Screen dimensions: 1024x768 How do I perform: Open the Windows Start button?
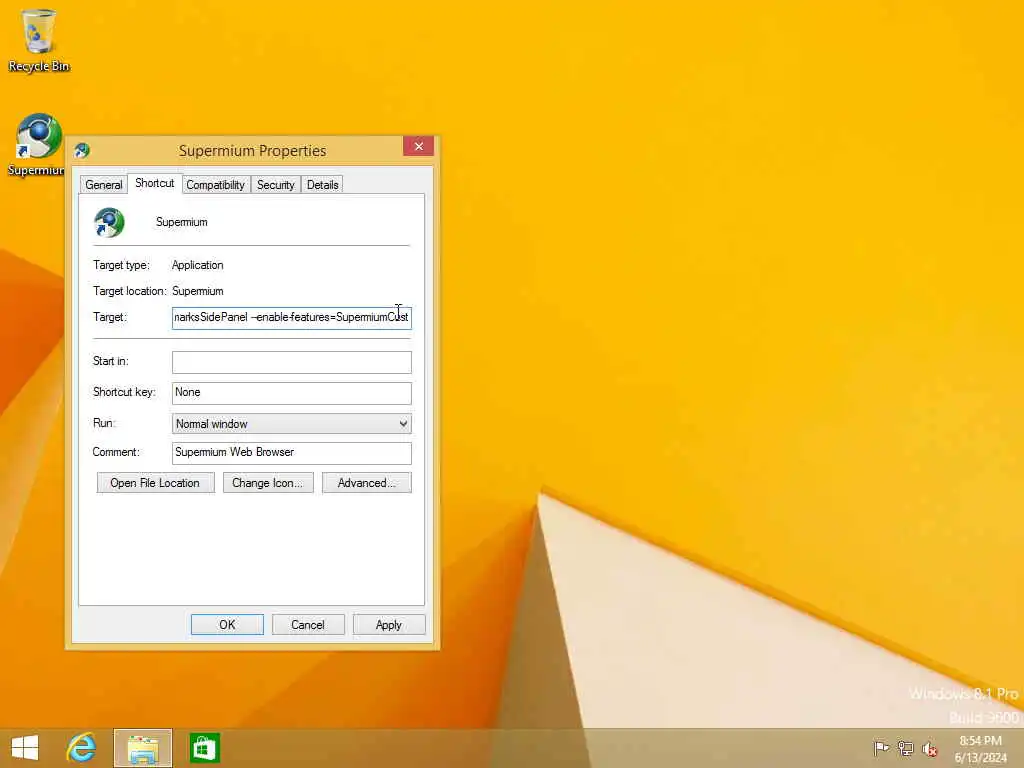tap(25, 748)
